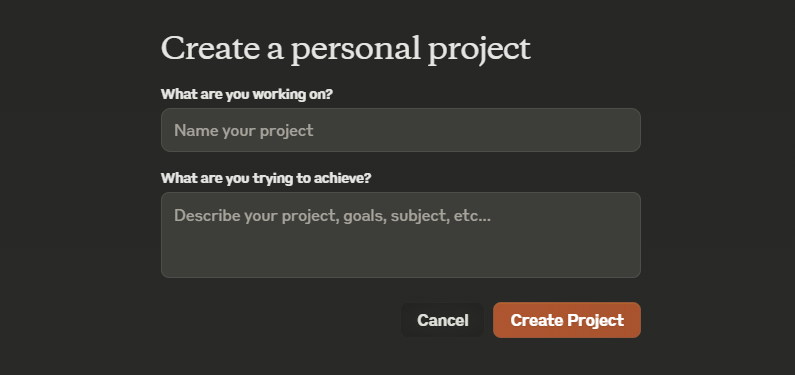Focus the project description text area
The width and height of the screenshot is (795, 375).
401,235
